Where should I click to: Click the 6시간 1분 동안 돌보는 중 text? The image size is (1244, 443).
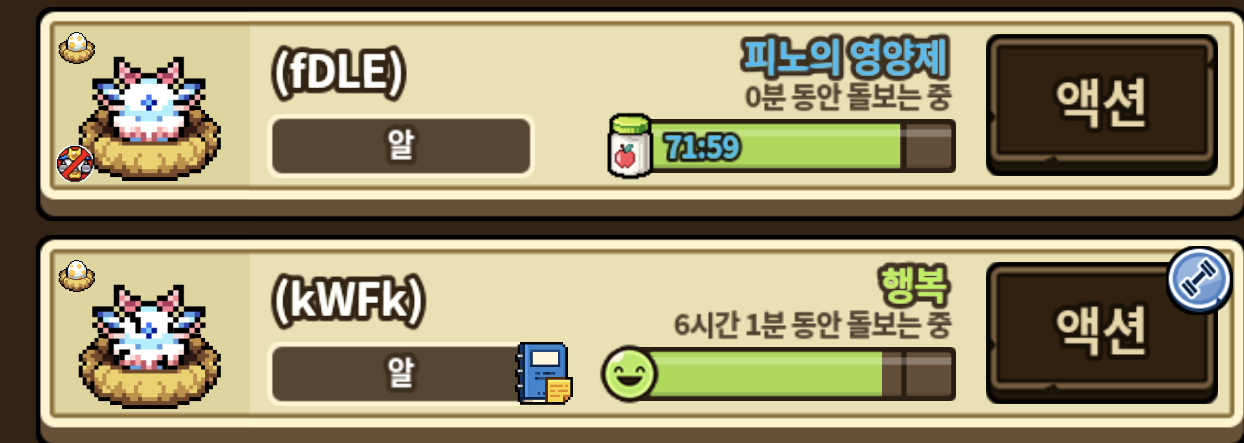coord(812,325)
